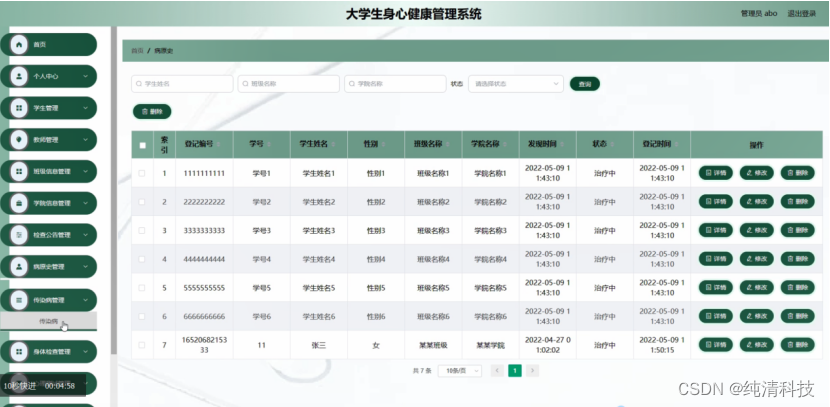Image resolution: width=830 pixels, height=407 pixels.
Task: Open the 请选择状态 status dropdown
Action: (x=516, y=84)
